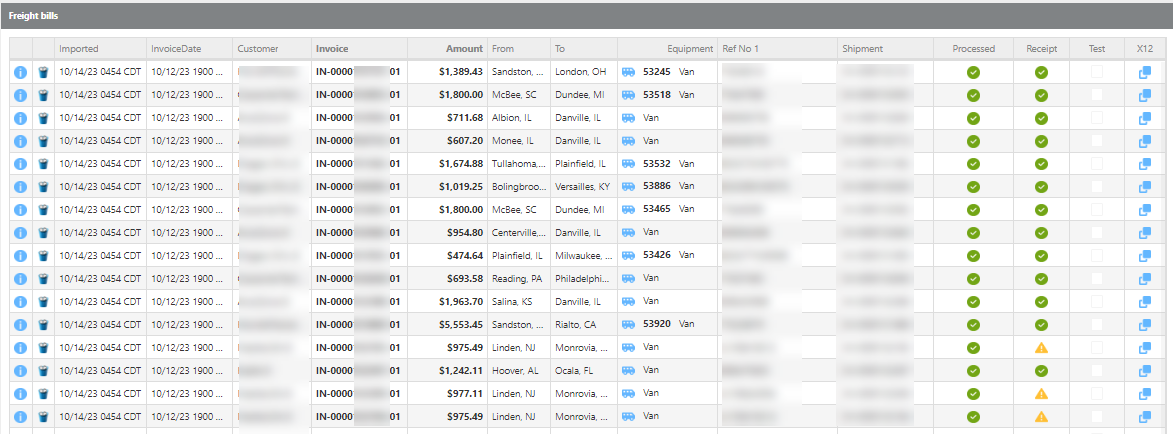Tick Test checkbox on the $1,389.43 row
The width and height of the screenshot is (1173, 434).
1097,72
